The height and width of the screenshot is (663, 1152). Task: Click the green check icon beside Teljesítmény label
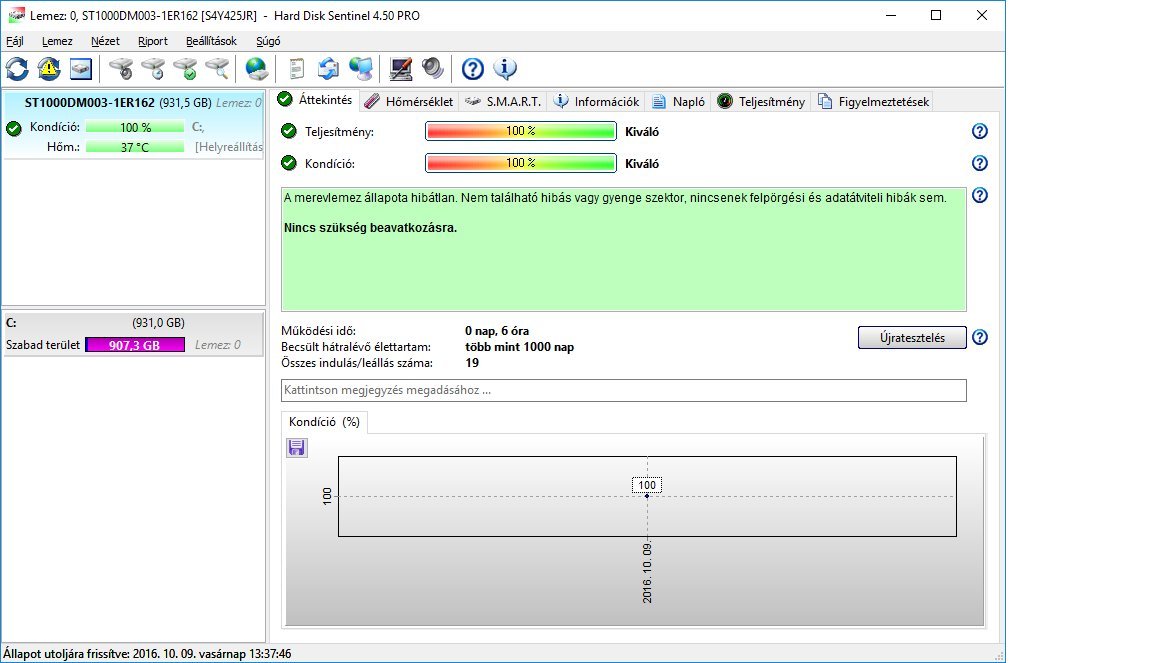[289, 132]
